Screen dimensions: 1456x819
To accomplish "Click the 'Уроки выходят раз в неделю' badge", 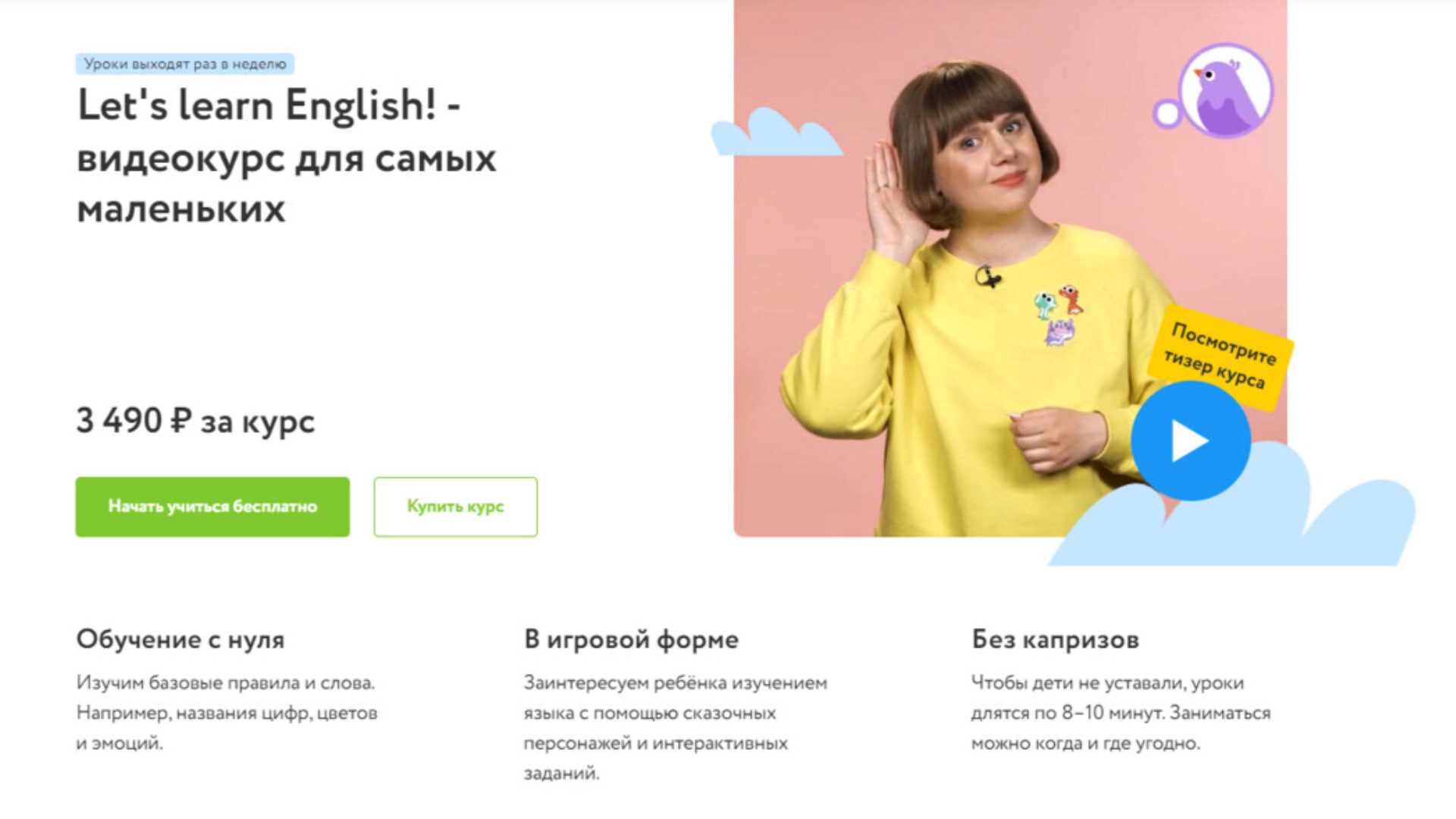I will [x=185, y=64].
